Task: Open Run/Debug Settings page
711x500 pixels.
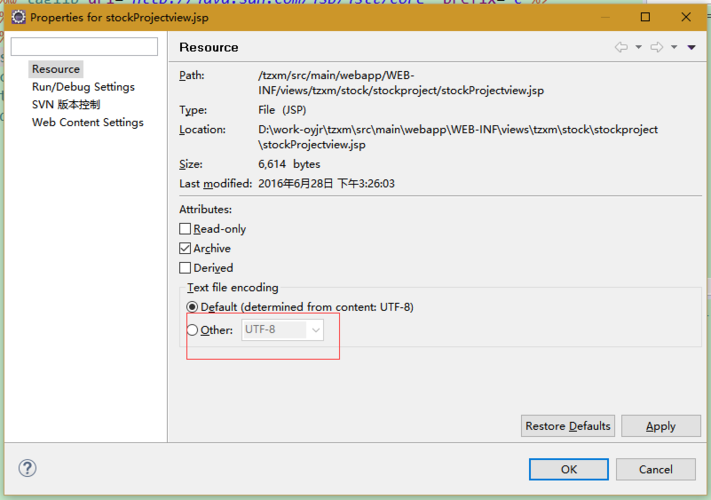Action: point(83,87)
